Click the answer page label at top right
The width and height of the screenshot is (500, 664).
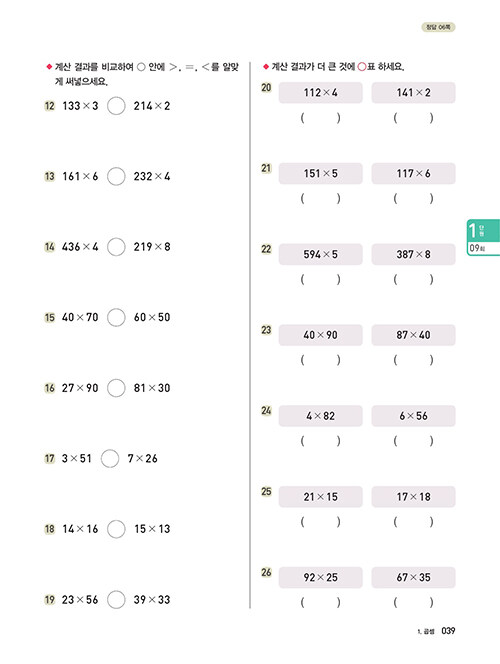pyautogui.click(x=438, y=27)
